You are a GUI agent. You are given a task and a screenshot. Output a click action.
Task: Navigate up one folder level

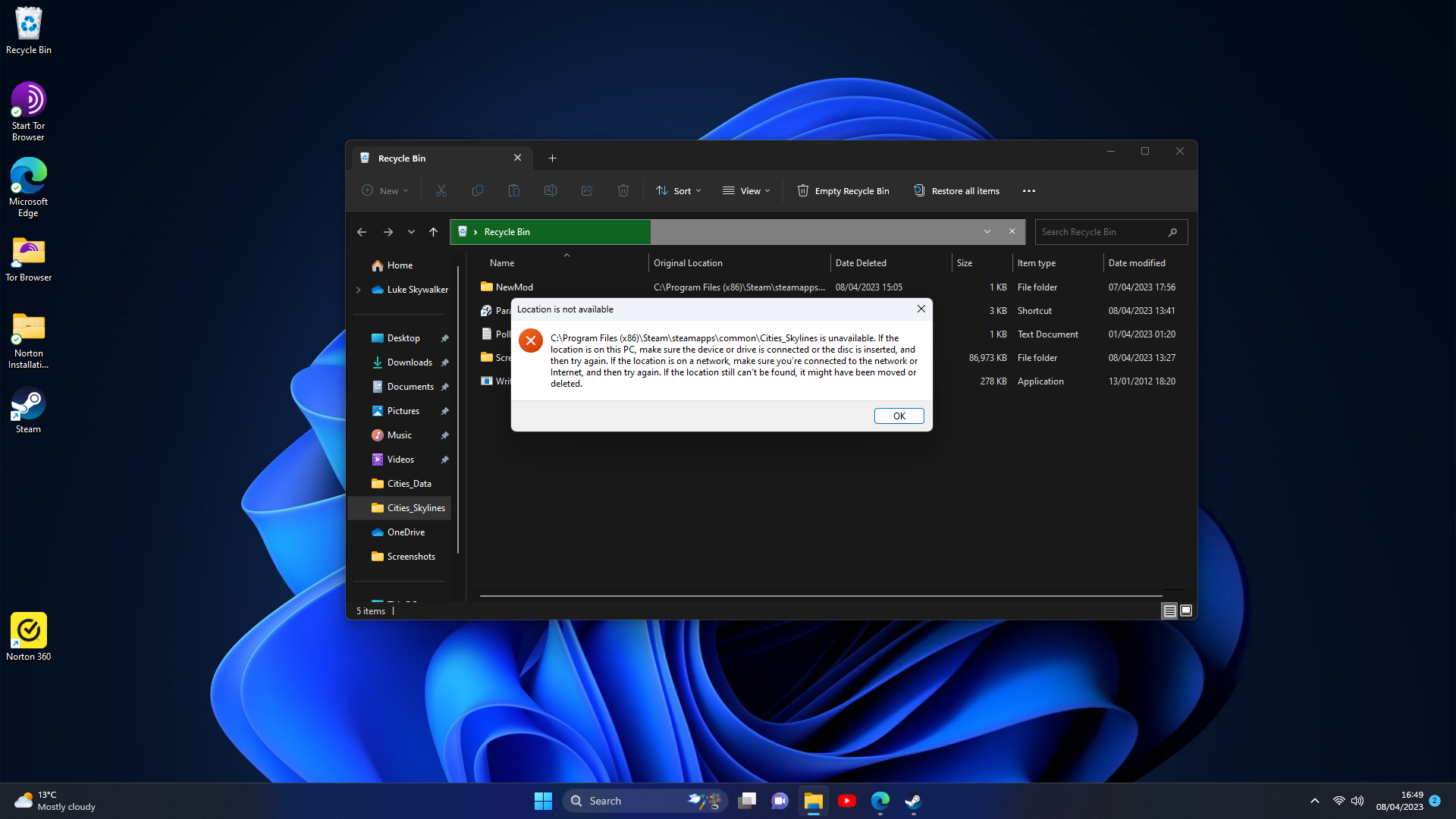434,232
